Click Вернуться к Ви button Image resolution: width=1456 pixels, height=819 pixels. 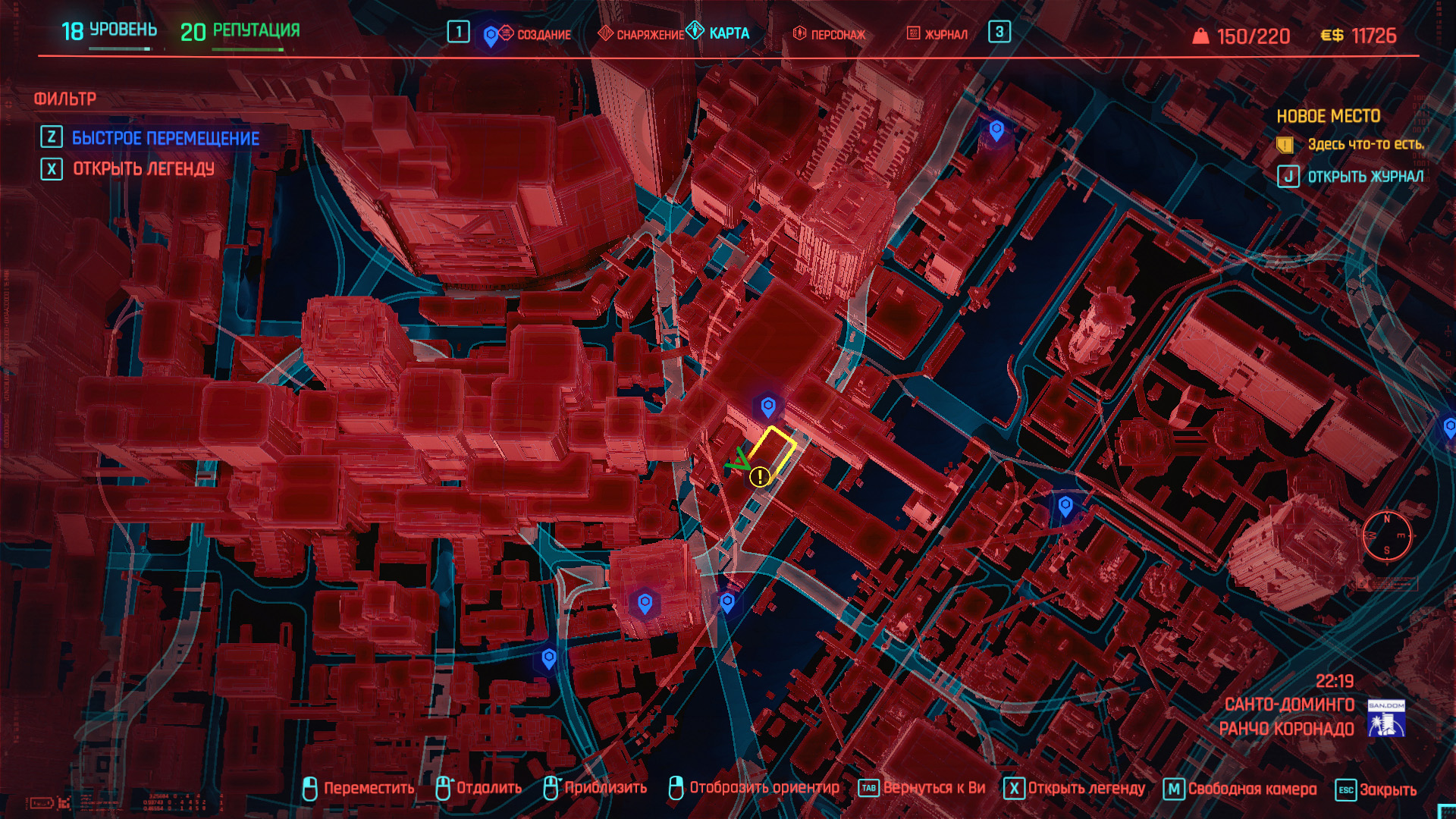(933, 789)
